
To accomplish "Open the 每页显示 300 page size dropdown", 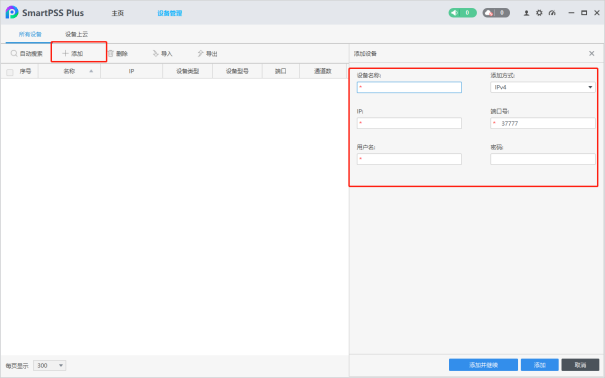I will [x=49, y=365].
